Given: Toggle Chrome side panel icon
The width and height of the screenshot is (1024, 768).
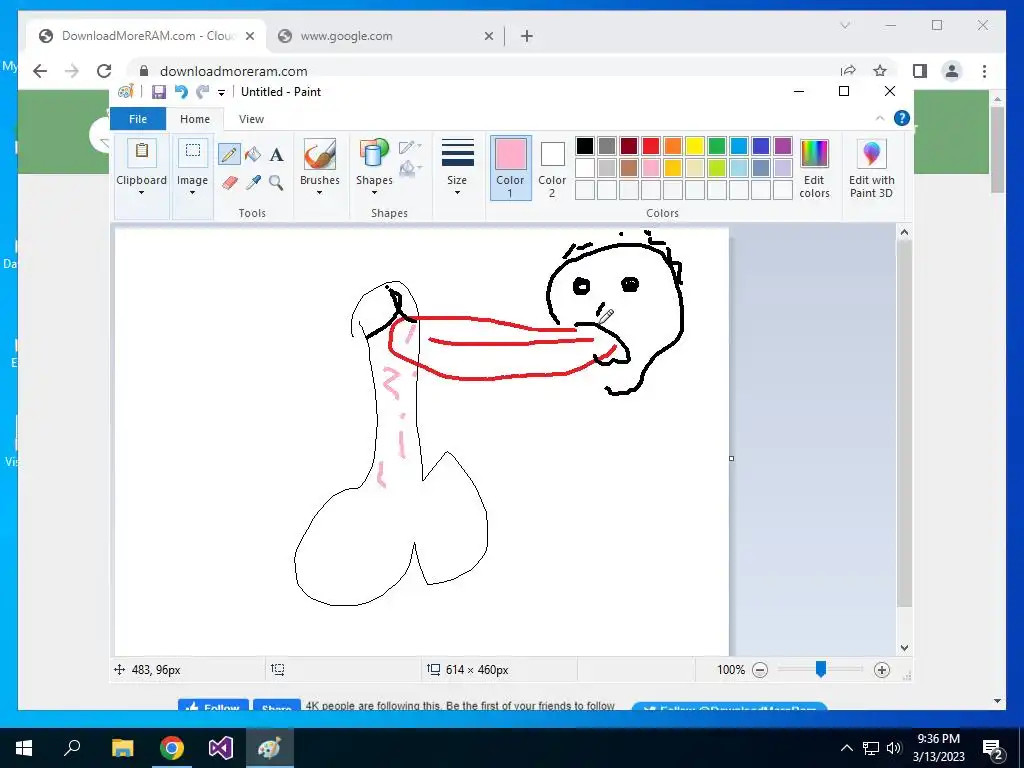Looking at the screenshot, I should click(920, 71).
